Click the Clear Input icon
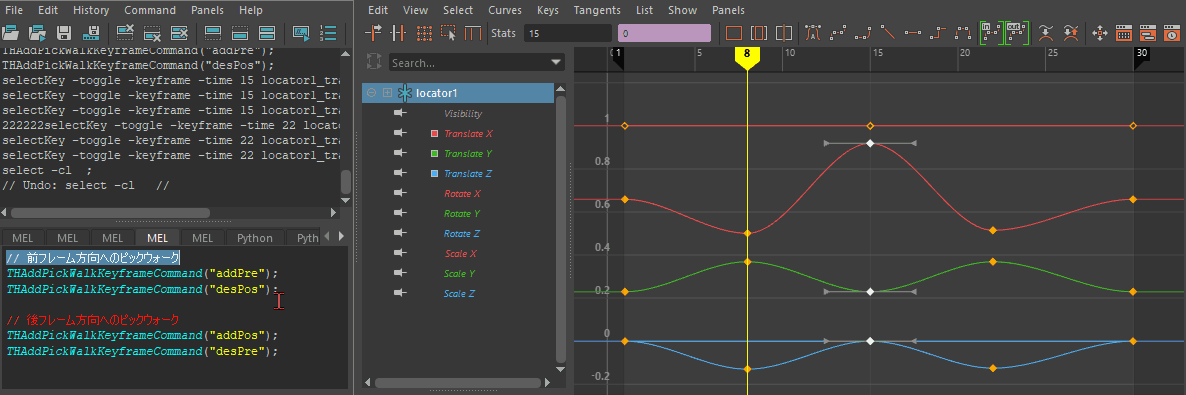Image resolution: width=1186 pixels, height=395 pixels. click(152, 33)
